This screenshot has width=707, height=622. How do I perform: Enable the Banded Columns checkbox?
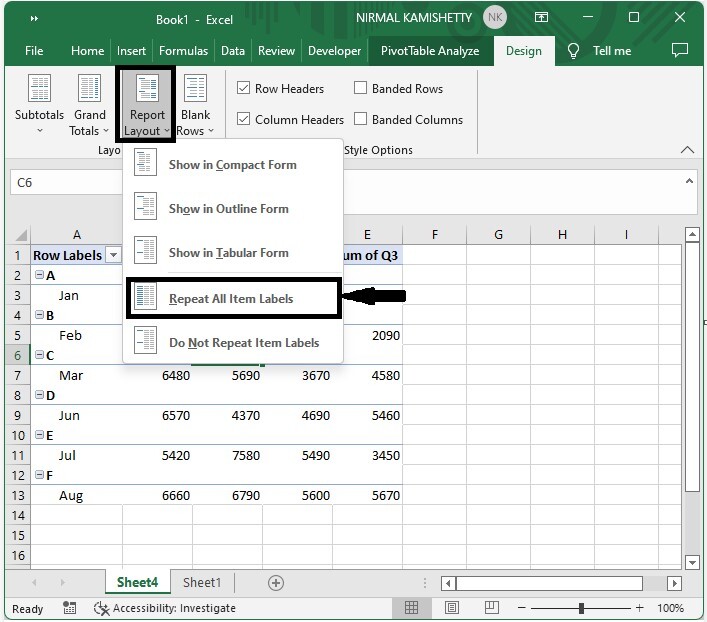[361, 119]
